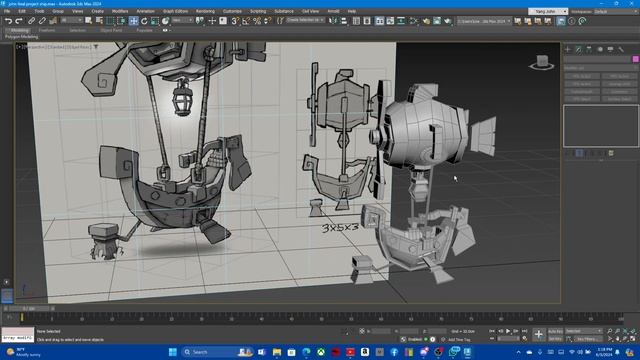The height and width of the screenshot is (360, 640).
Task: Toggle the Layer Explorer icon
Action: (x=367, y=21)
